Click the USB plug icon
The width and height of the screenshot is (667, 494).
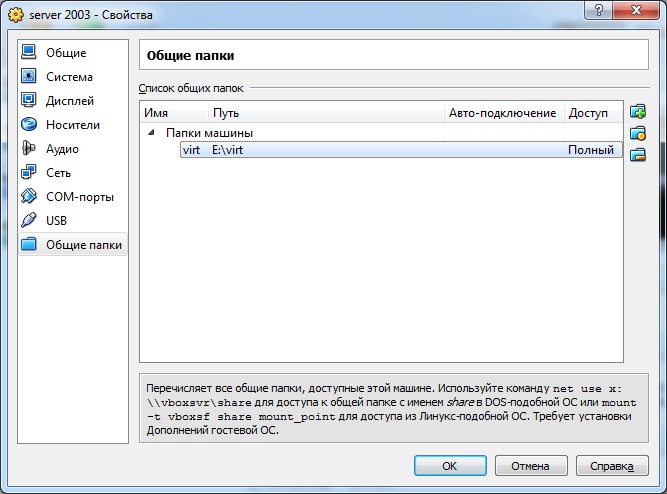tap(29, 220)
